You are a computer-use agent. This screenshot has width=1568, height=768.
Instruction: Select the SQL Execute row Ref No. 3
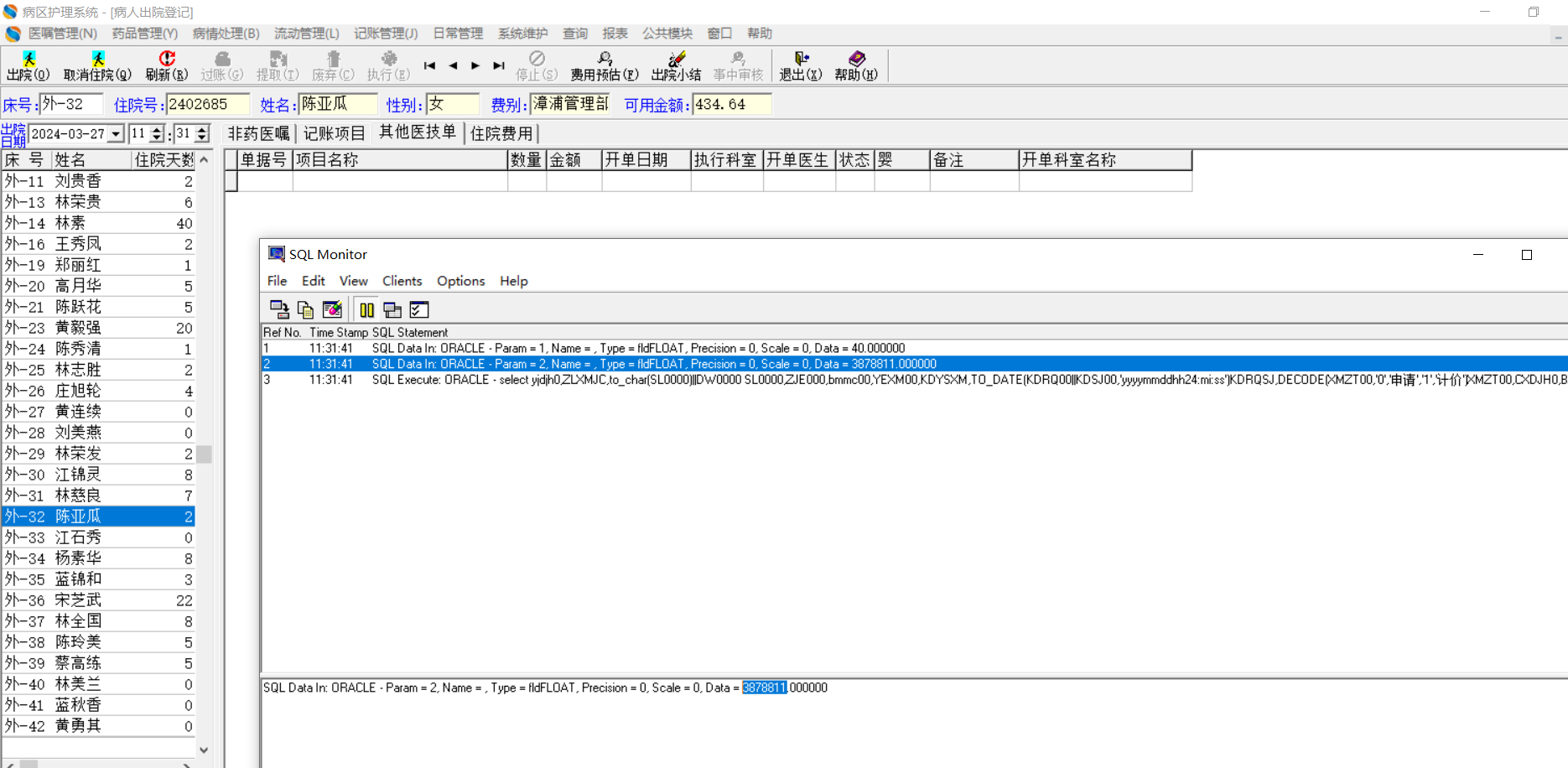tap(914, 380)
